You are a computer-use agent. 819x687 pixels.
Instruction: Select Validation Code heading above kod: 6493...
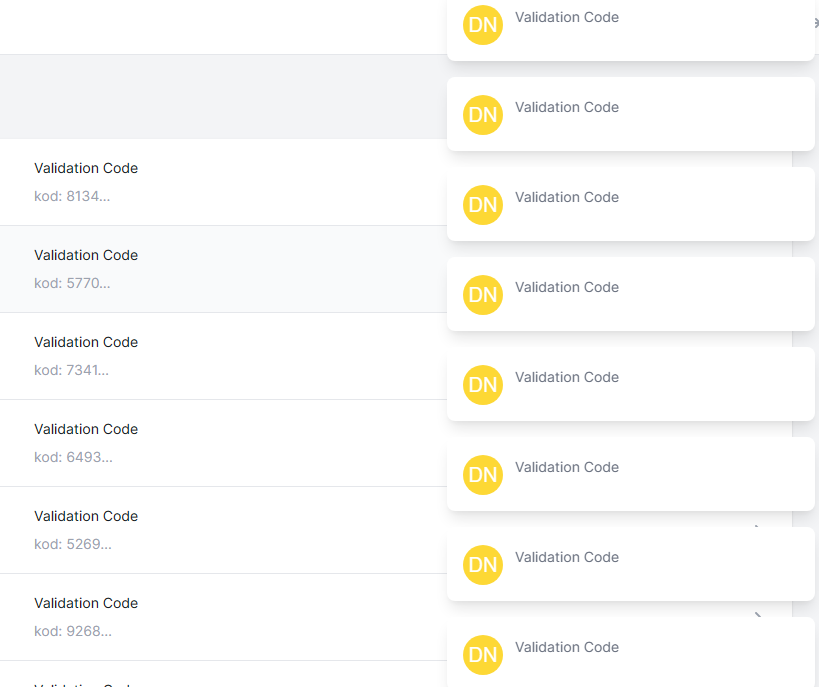pyautogui.click(x=86, y=429)
